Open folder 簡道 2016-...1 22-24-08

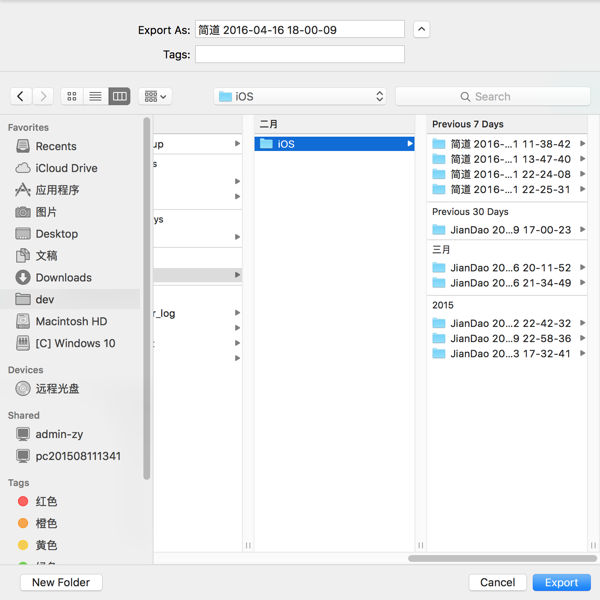507,174
